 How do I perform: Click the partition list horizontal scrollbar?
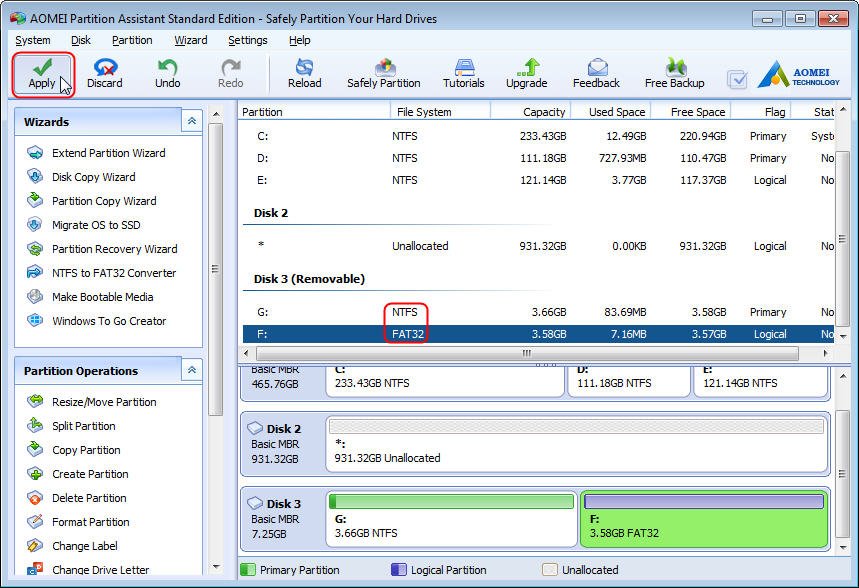click(526, 353)
